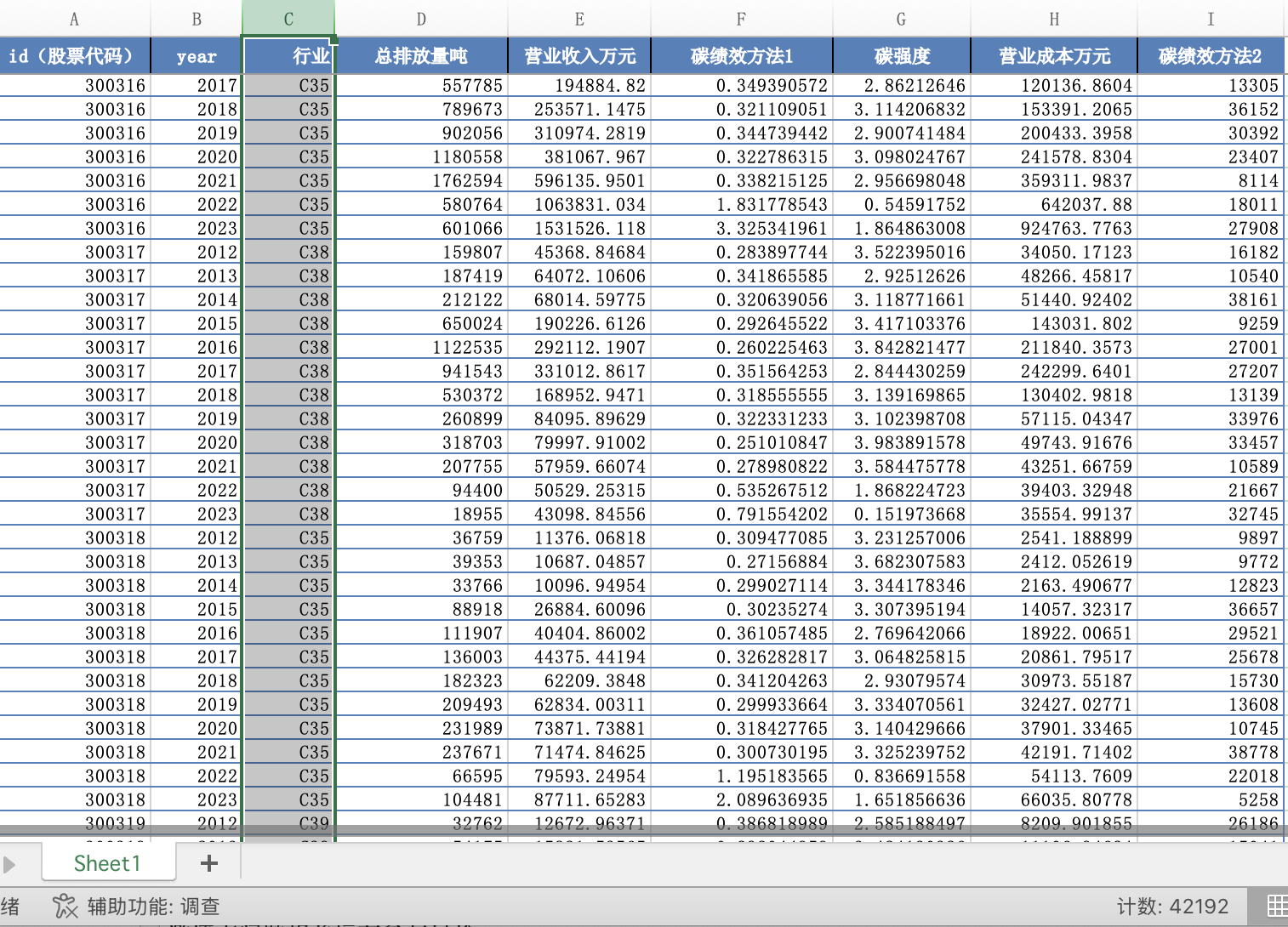The height and width of the screenshot is (927, 1288).
Task: Click the cell with value 789673
Action: (421, 109)
